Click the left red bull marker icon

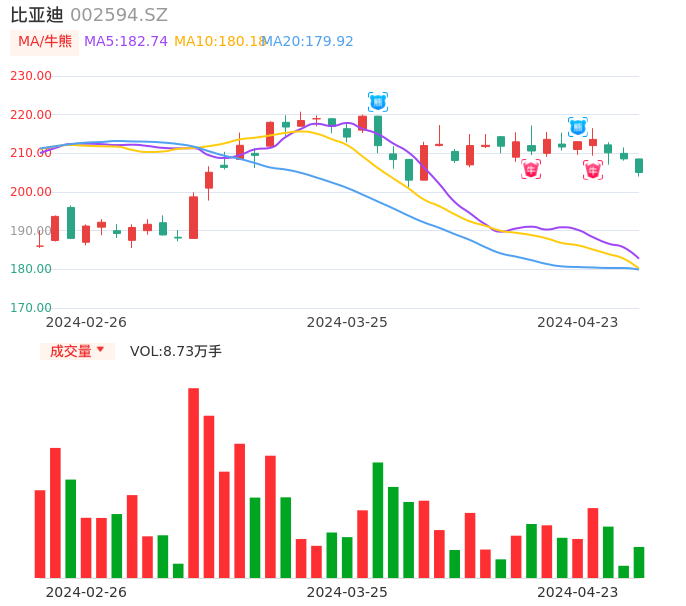pyautogui.click(x=531, y=169)
